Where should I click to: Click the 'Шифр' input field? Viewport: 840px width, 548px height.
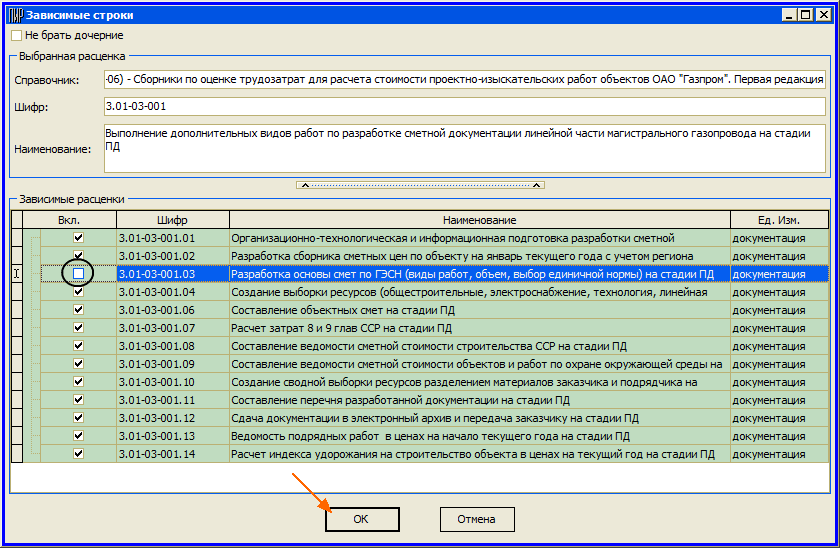point(464,106)
